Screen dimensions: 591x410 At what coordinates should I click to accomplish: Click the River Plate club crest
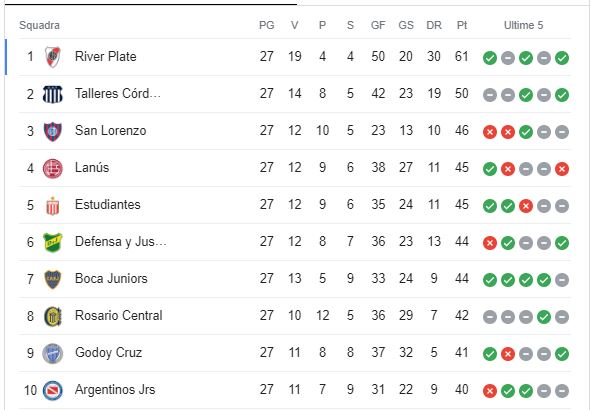52,57
